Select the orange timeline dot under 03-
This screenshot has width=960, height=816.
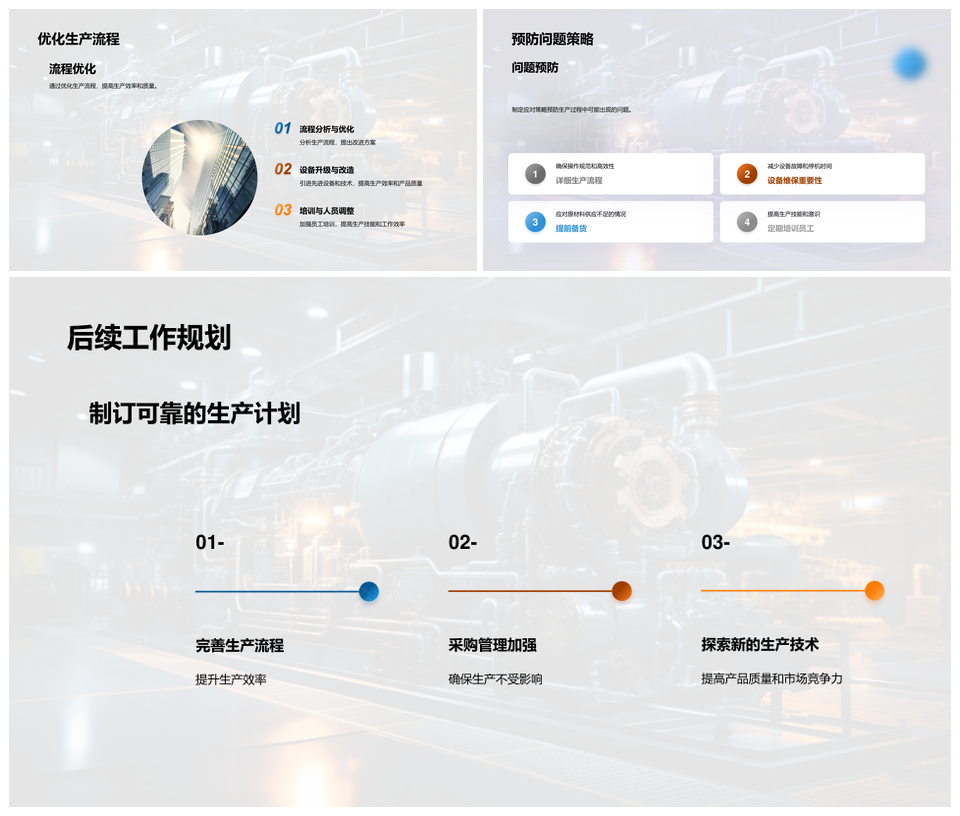874,591
